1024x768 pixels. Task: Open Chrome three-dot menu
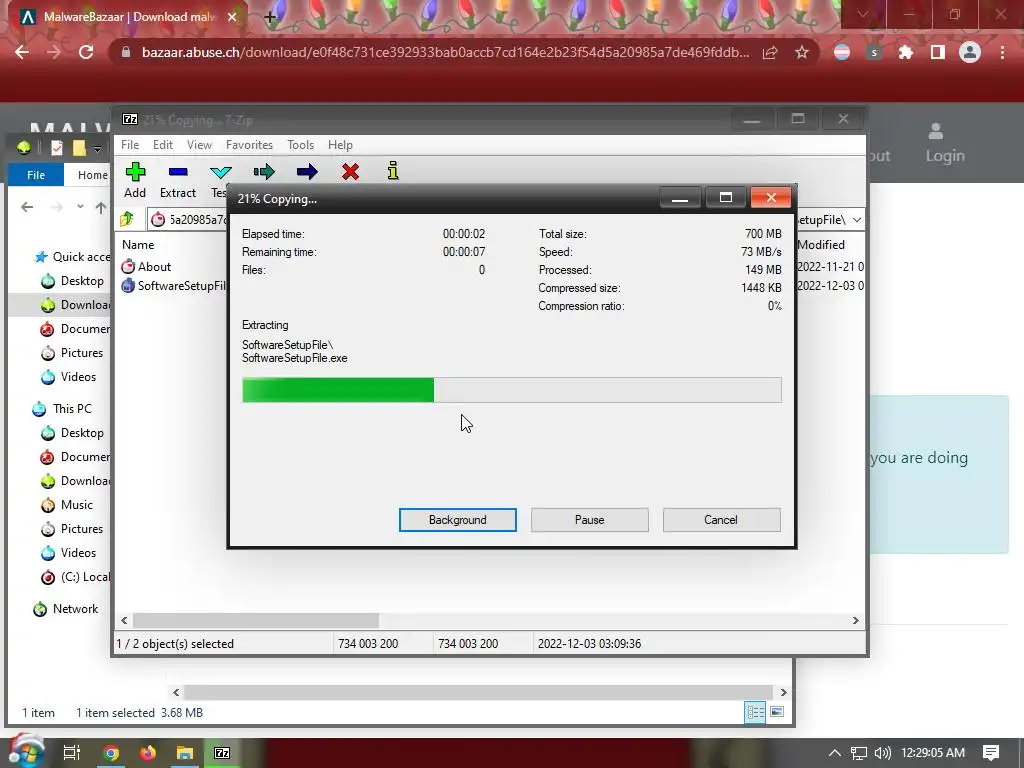pos(1002,52)
